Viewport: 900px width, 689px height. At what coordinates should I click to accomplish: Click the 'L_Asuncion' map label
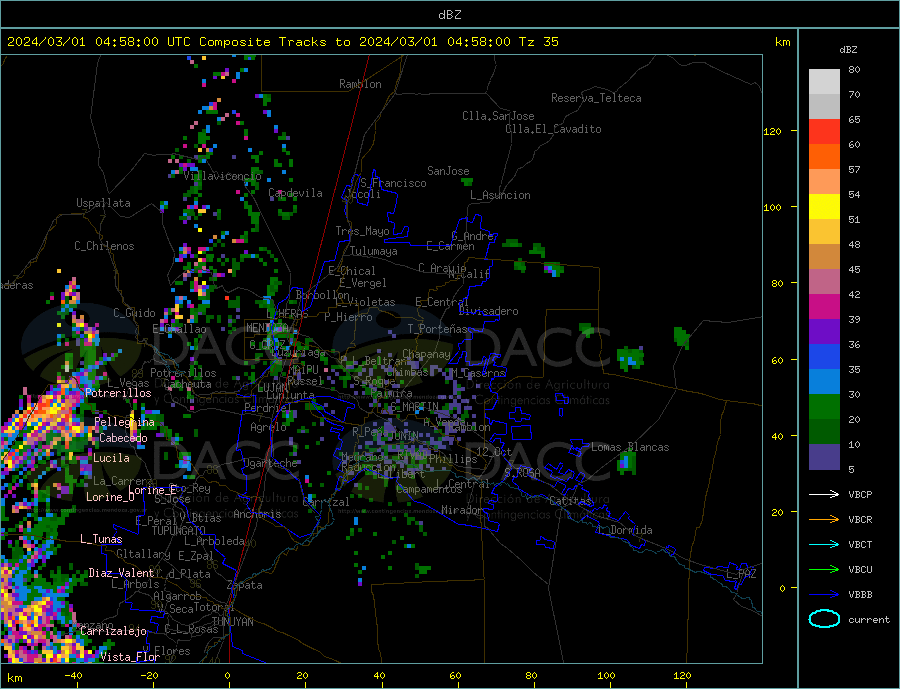(500, 195)
